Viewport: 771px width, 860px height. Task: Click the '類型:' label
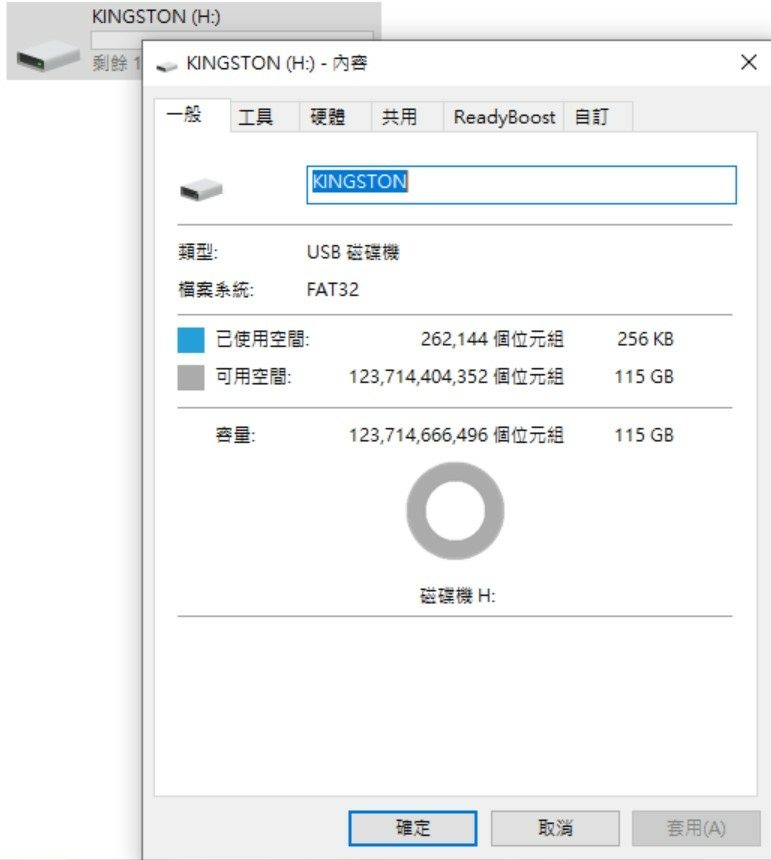pos(198,252)
